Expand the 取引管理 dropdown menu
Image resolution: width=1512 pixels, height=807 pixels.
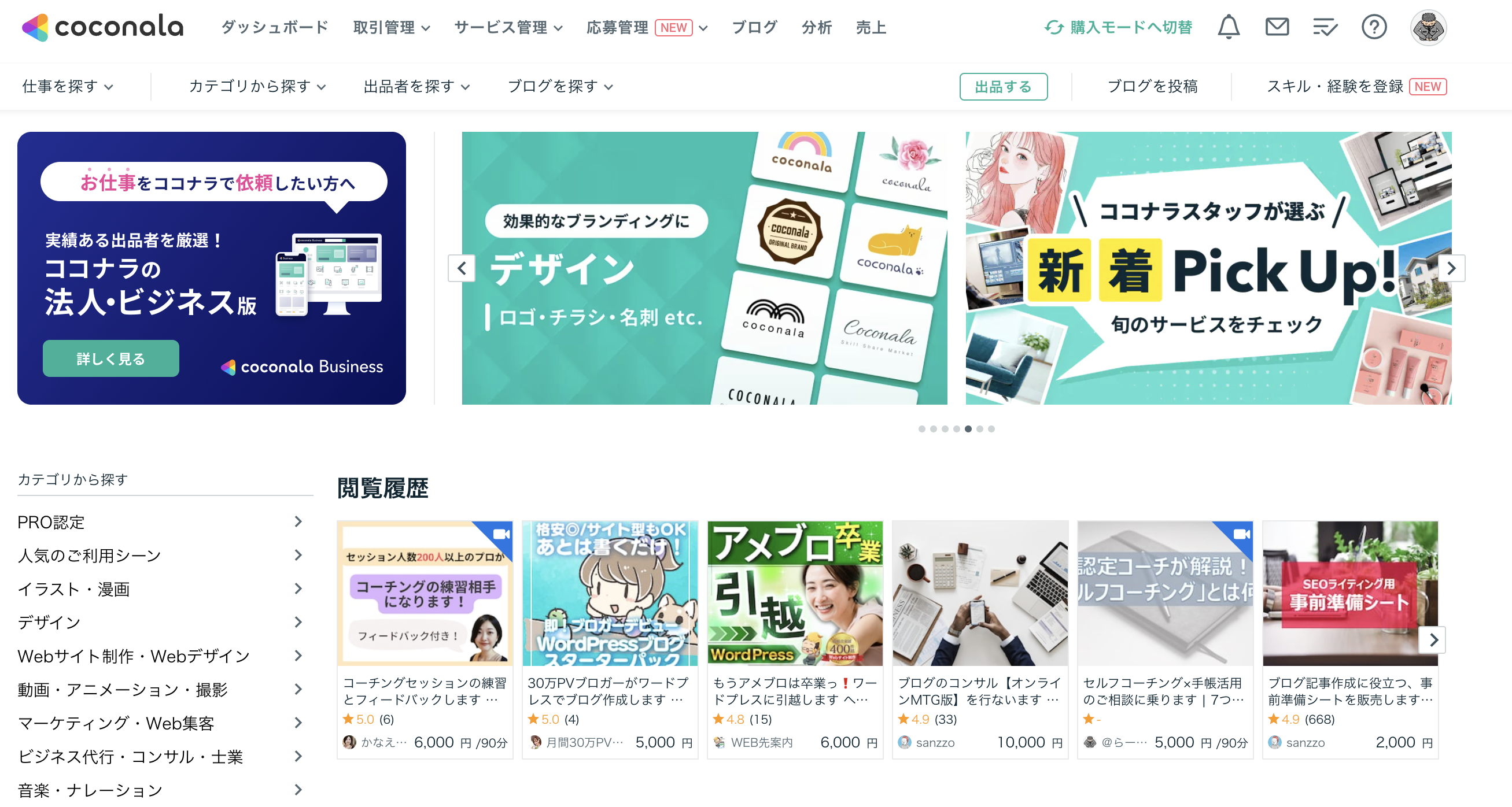[392, 27]
